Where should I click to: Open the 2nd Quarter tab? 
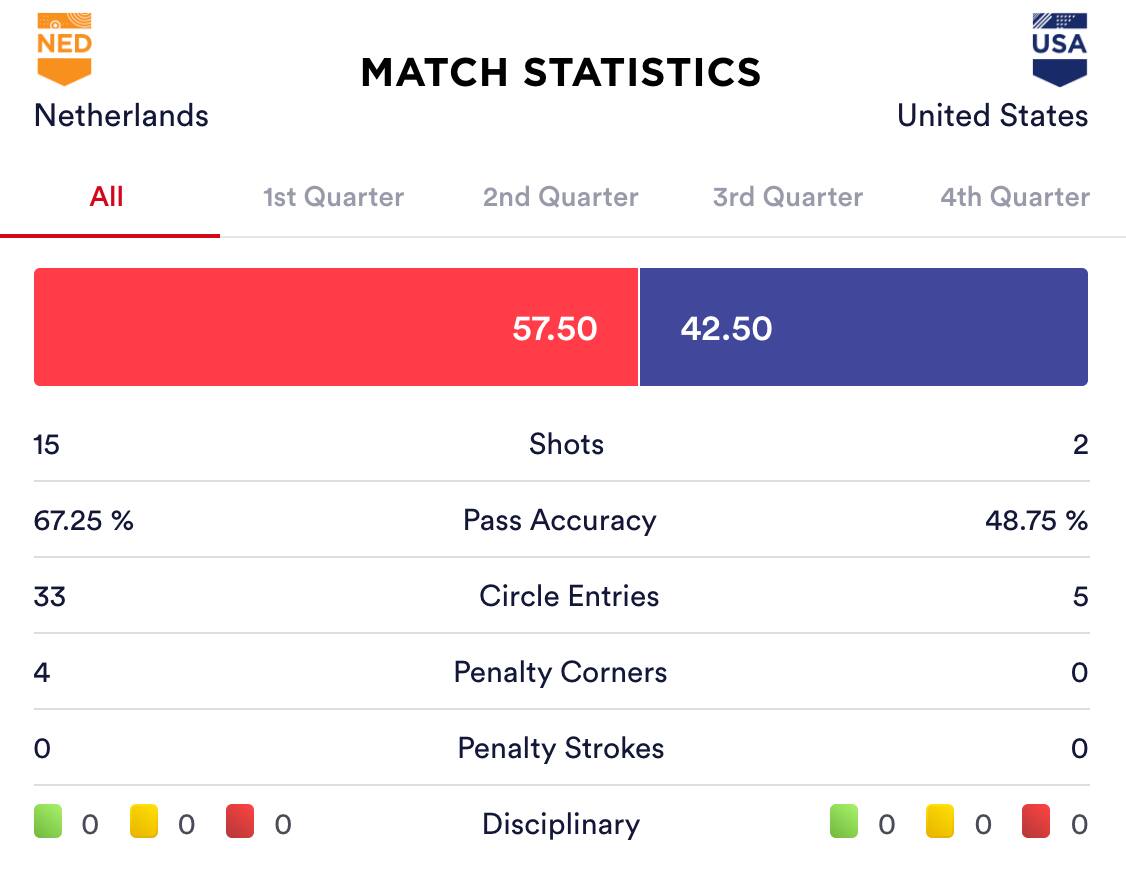click(x=560, y=197)
